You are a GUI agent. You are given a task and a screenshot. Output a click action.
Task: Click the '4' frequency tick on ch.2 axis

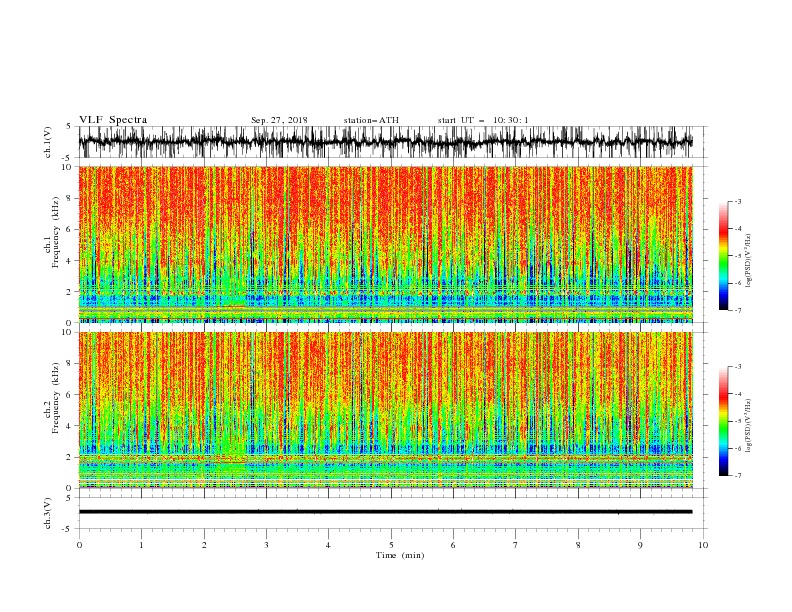coord(69,426)
